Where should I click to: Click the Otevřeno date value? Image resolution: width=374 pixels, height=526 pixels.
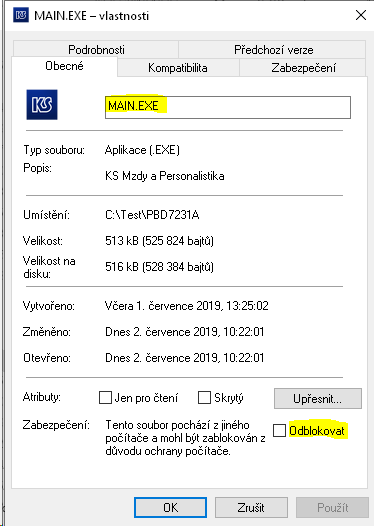click(184, 358)
